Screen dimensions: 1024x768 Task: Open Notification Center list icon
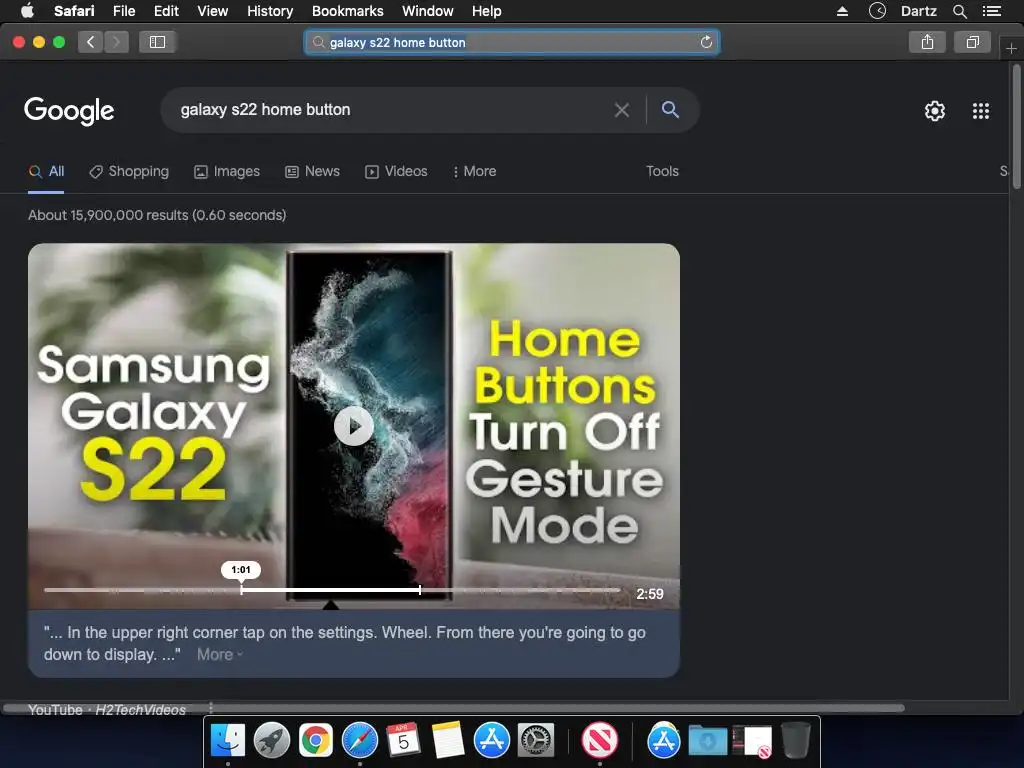pyautogui.click(x=992, y=11)
